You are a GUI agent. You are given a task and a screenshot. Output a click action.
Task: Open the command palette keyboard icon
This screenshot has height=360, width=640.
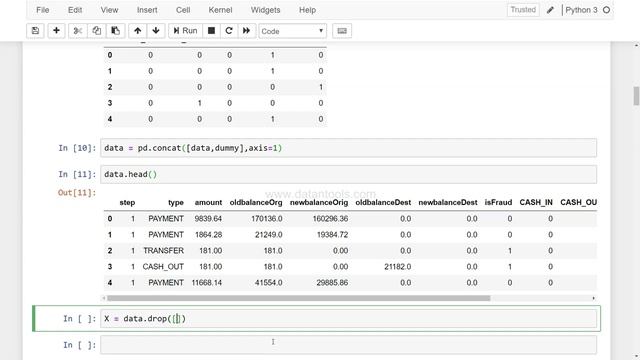pos(342,31)
